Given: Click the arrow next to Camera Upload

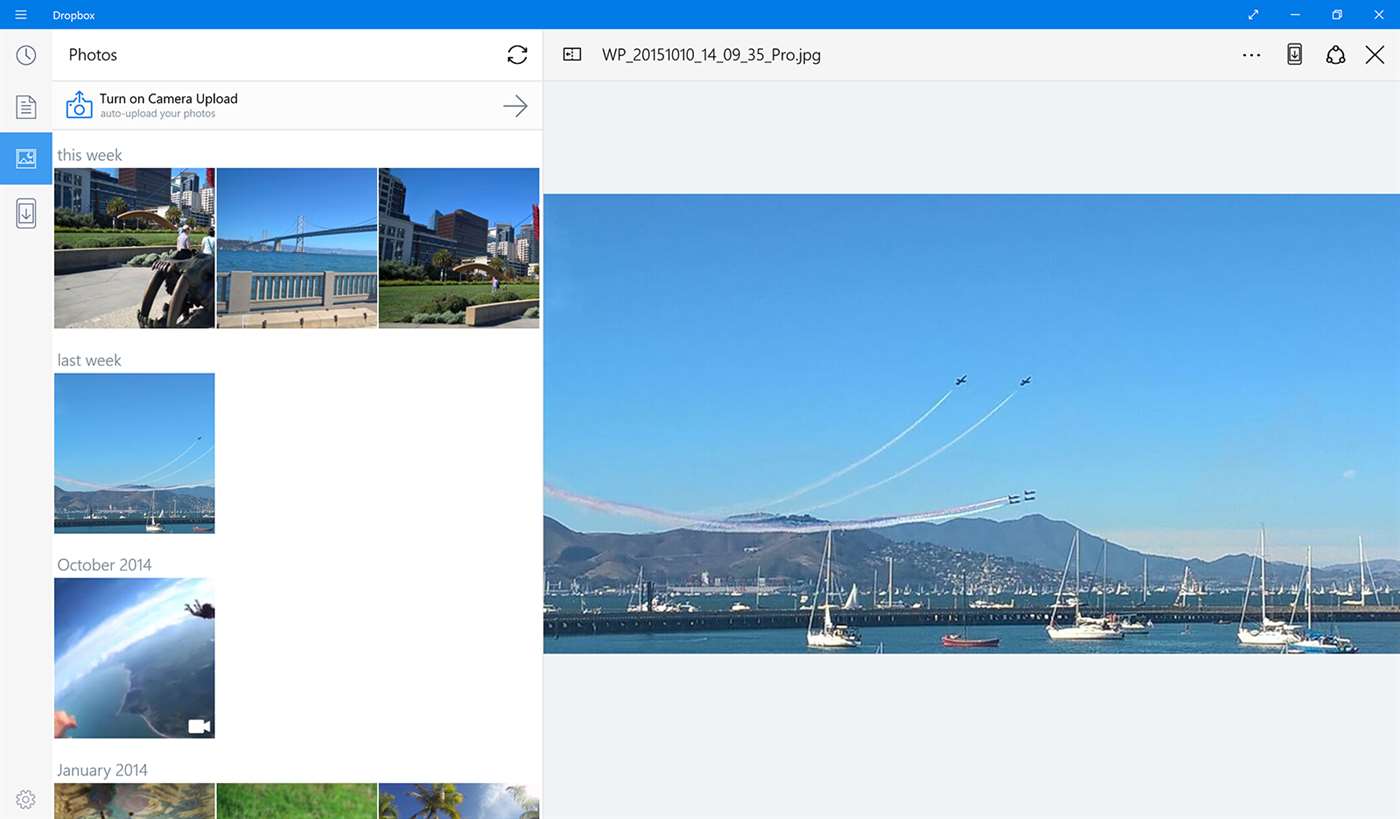Looking at the screenshot, I should [x=515, y=105].
